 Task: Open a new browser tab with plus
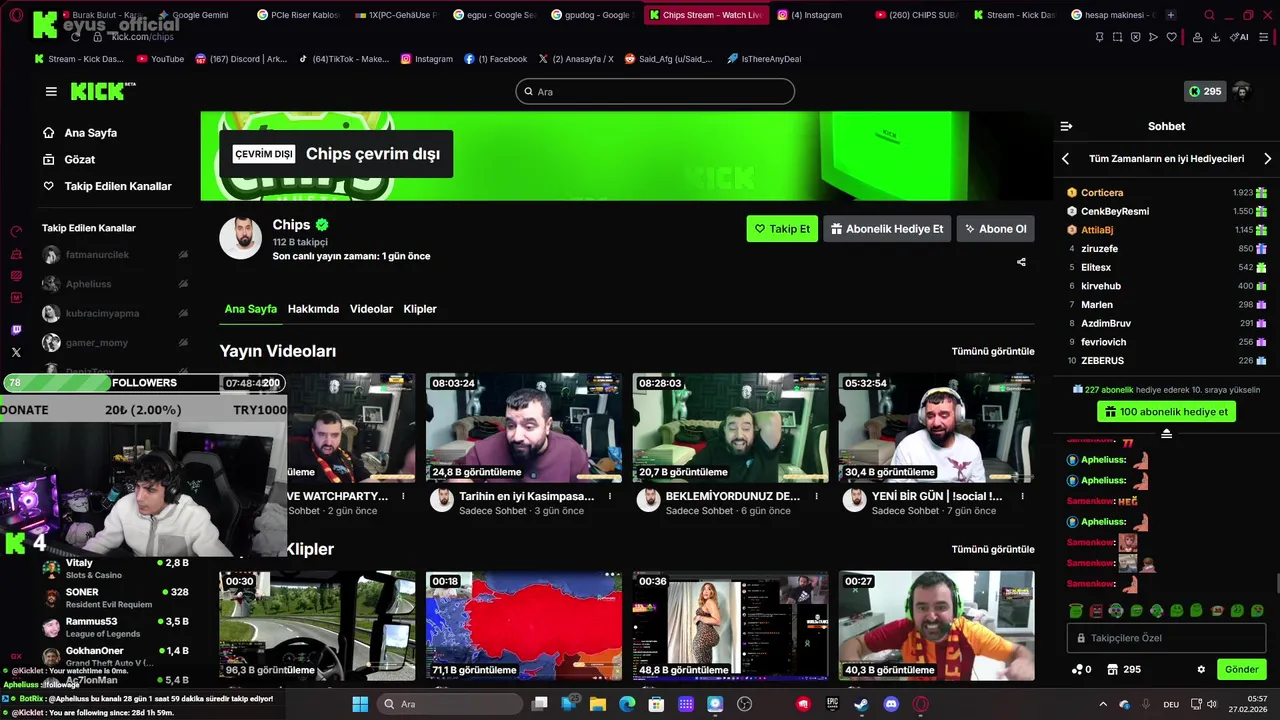click(x=1170, y=15)
